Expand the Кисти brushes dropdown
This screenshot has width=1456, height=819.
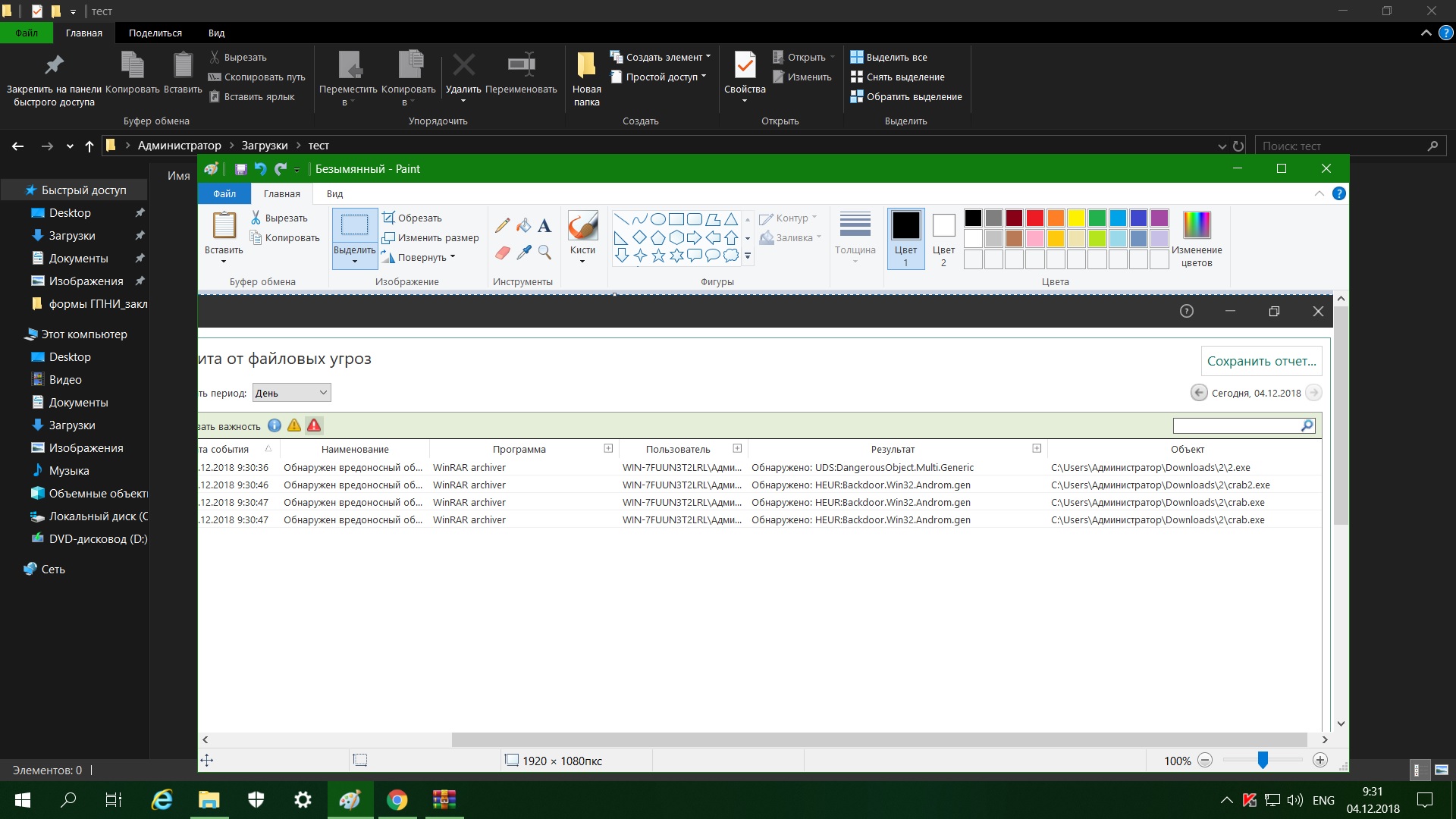pyautogui.click(x=582, y=260)
